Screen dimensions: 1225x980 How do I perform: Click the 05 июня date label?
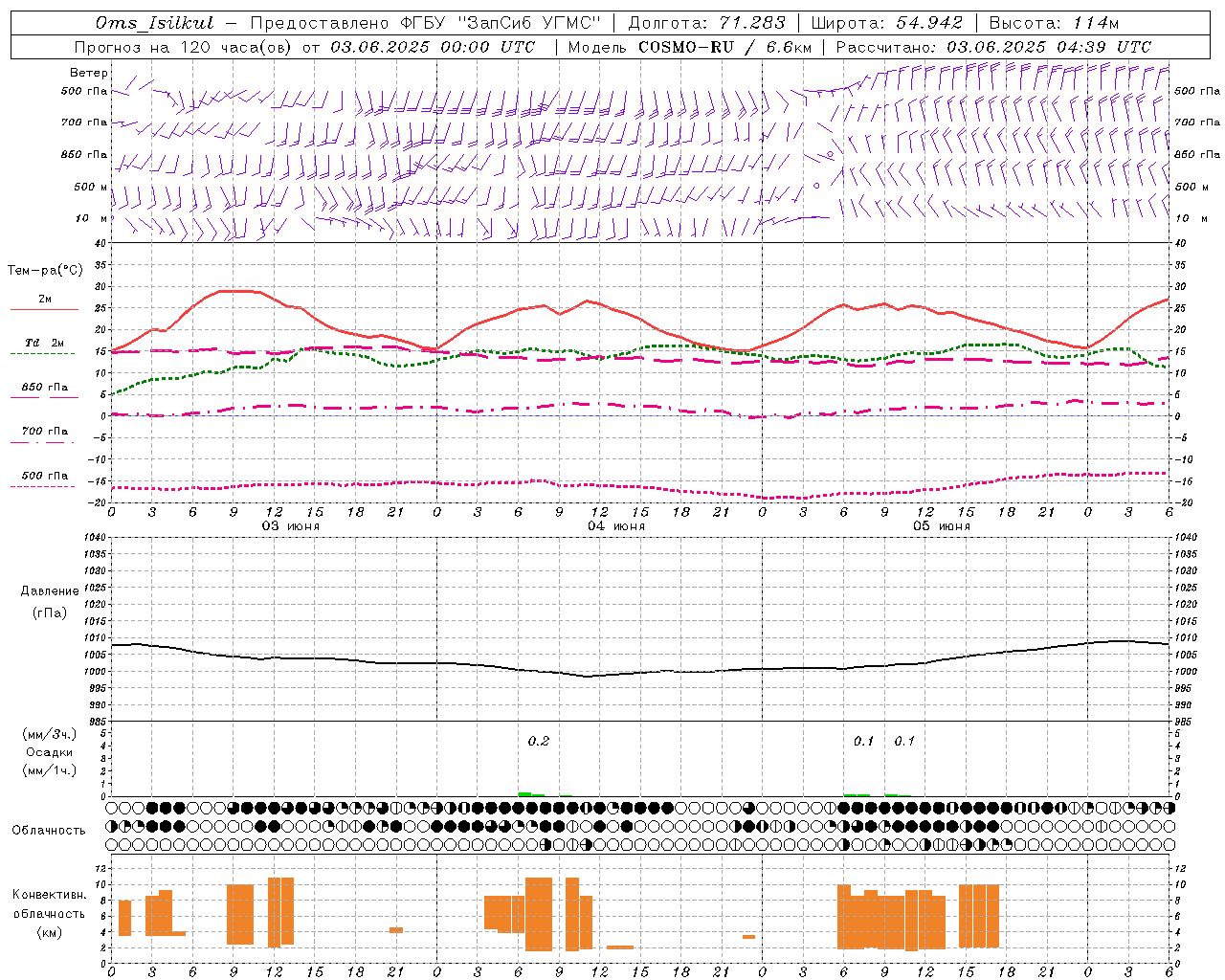(941, 526)
